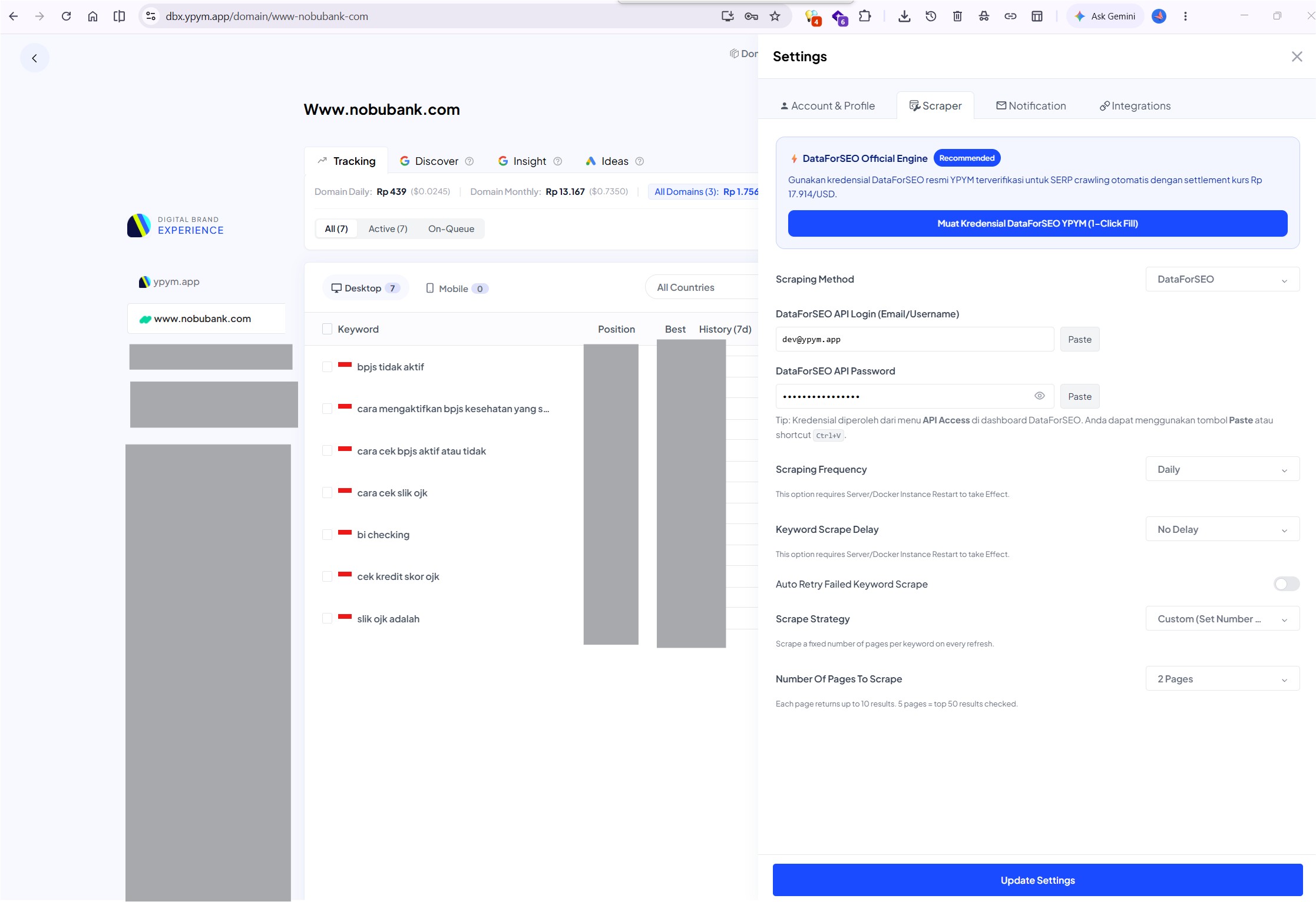Open the browser history clock icon
1316x902 pixels.
pos(931,16)
